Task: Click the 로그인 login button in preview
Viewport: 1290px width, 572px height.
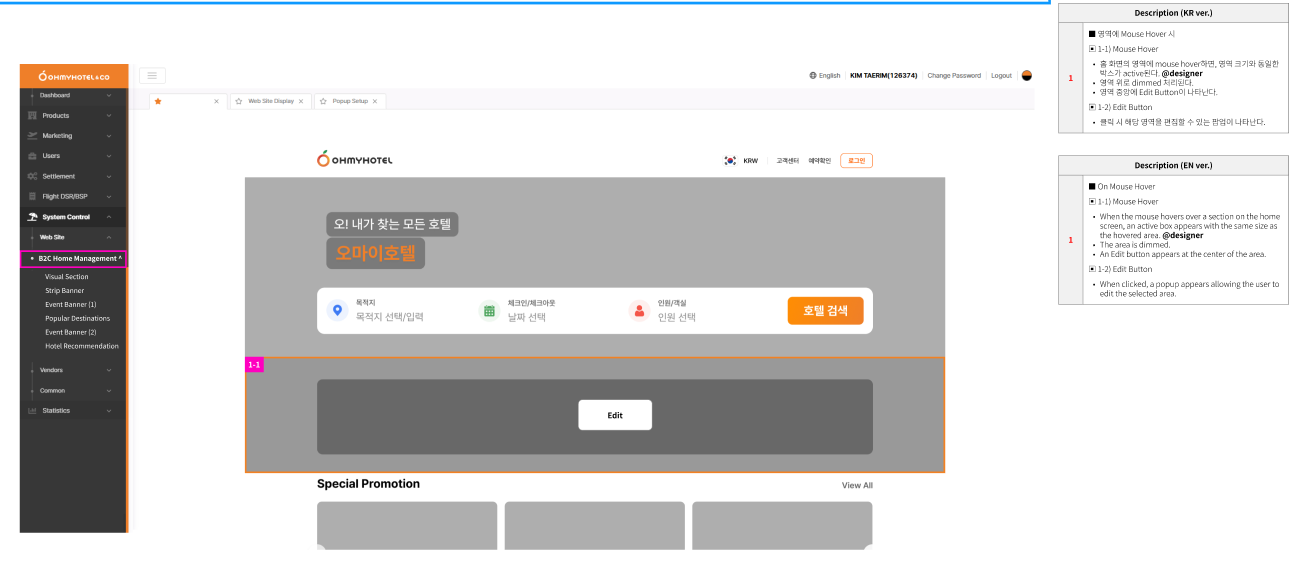Action: pyautogui.click(x=856, y=160)
